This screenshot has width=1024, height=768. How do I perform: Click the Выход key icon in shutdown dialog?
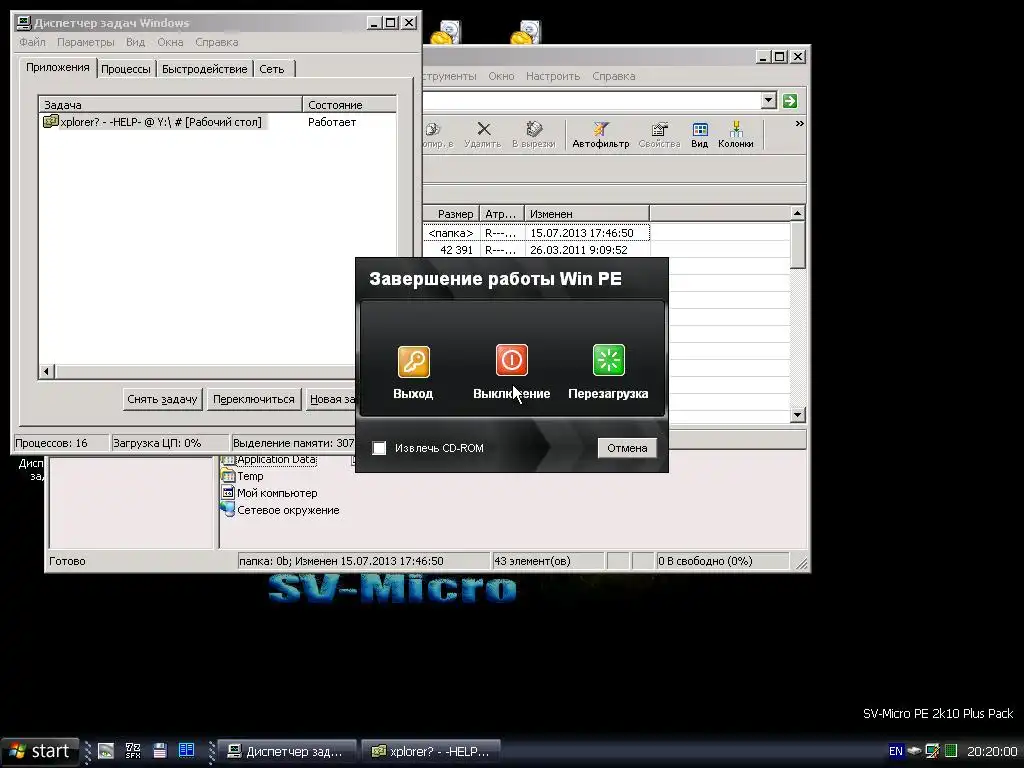413,361
